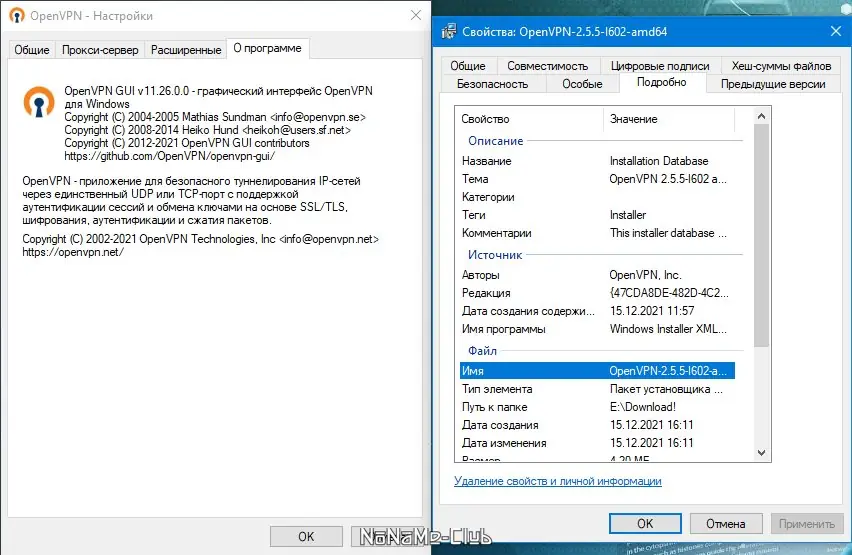Select the Дата создания 15.12.2021 16:11 row
This screenshot has width=852, height=555.
pos(597,425)
